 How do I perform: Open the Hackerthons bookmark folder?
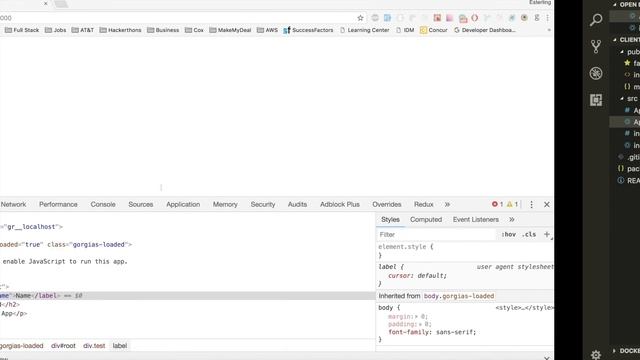tap(120, 30)
